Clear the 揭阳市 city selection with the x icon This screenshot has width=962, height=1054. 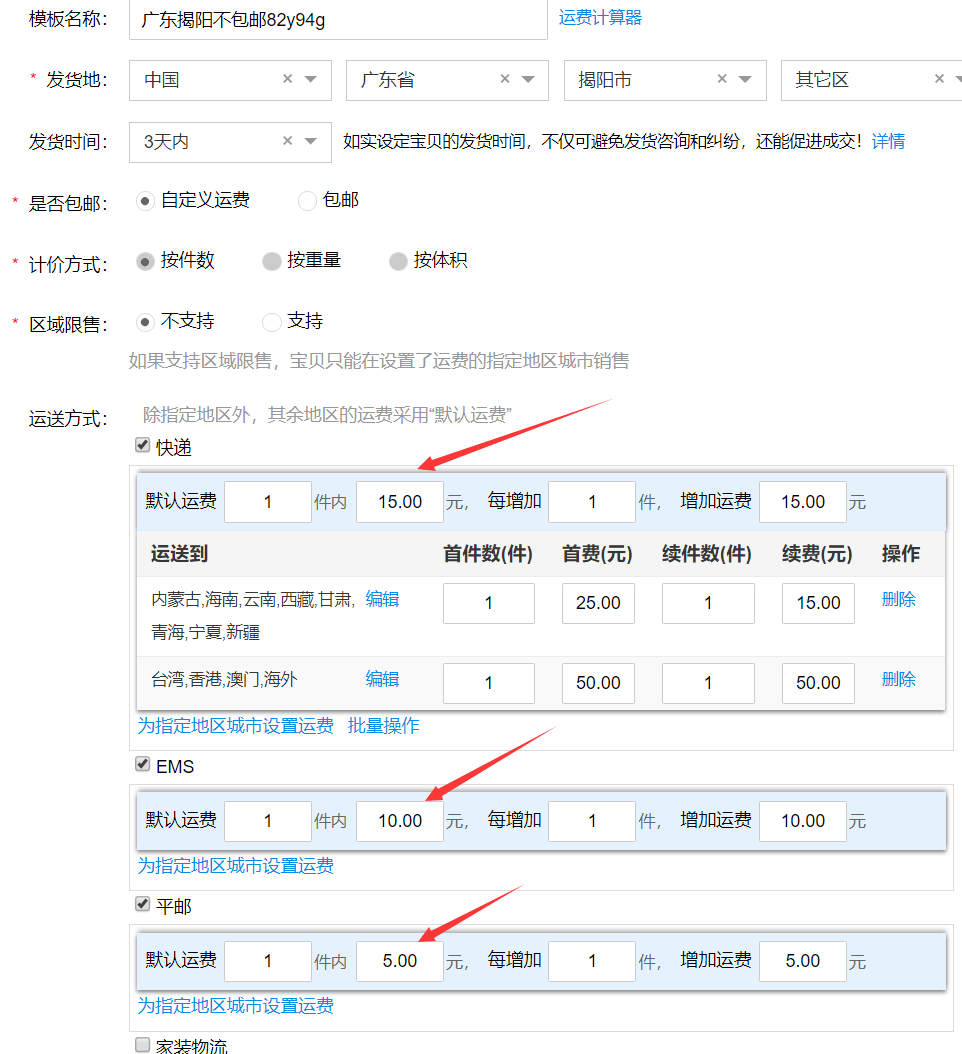tap(721, 80)
